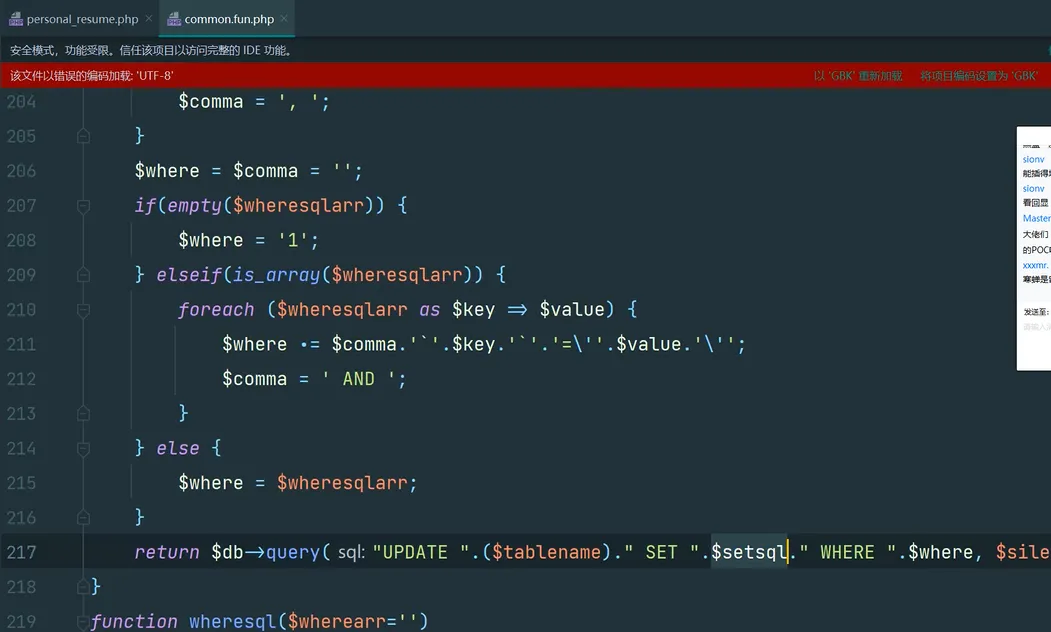Click the fold end marker at line 213
Viewport: 1051px width, 632px height.
pos(84,413)
